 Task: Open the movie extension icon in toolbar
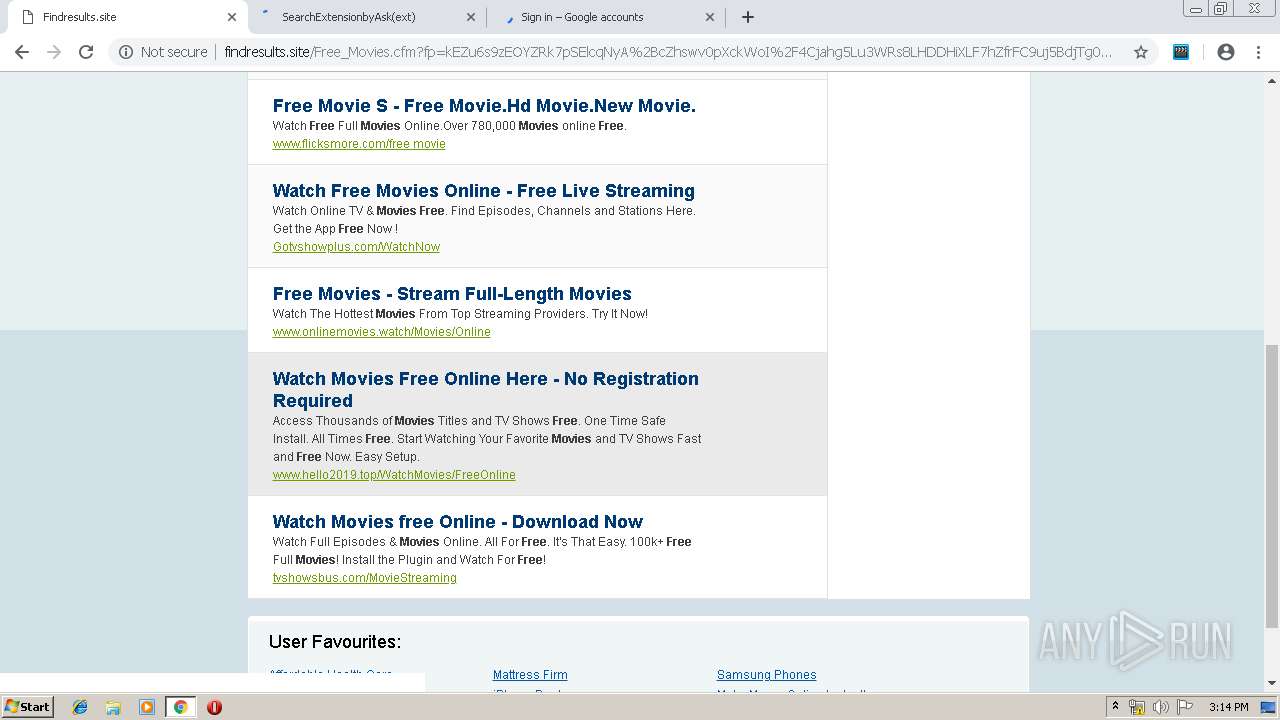click(1181, 52)
